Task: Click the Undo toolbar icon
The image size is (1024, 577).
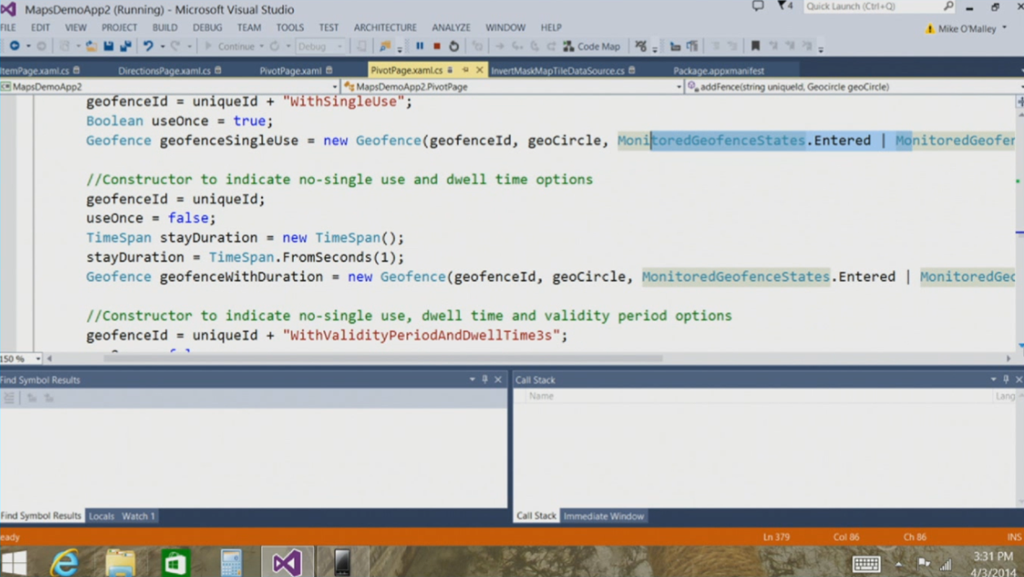Action: point(148,46)
